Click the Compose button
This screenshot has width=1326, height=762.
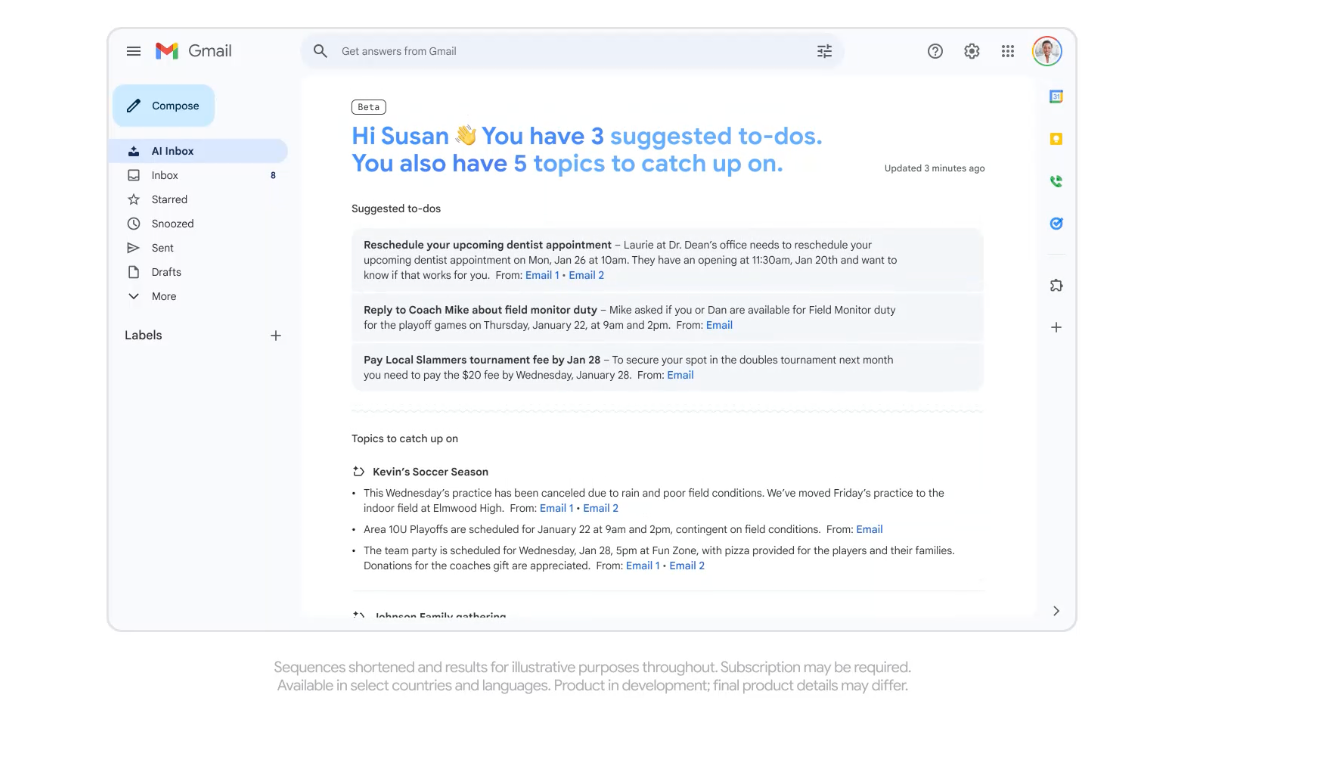pyautogui.click(x=163, y=106)
